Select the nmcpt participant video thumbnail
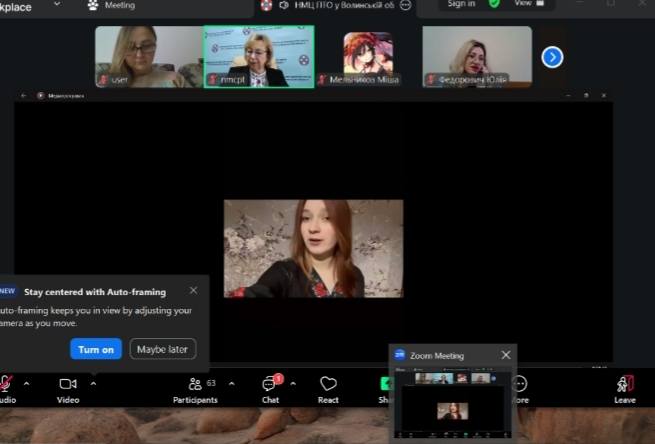This screenshot has width=655, height=444. point(259,57)
